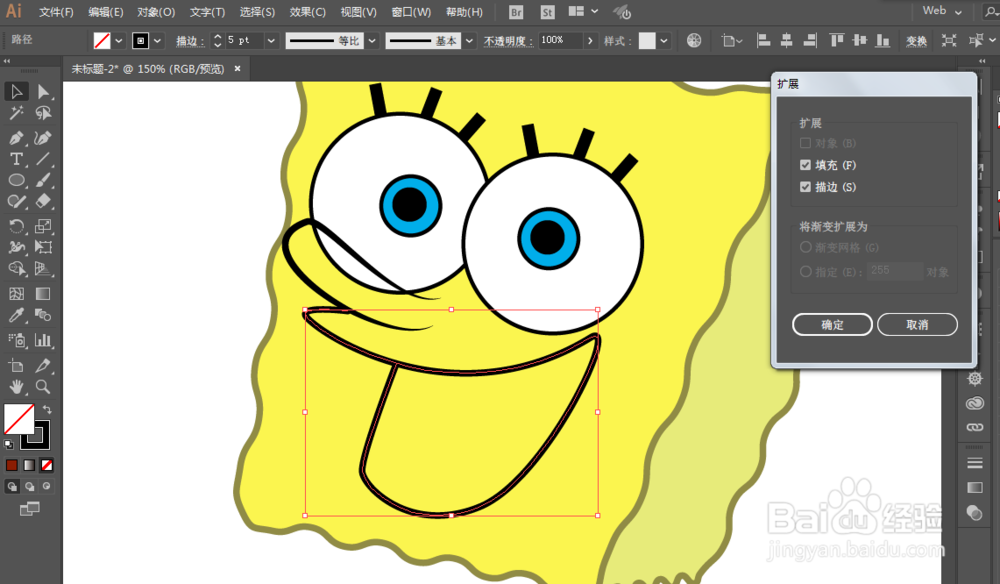Select the Selection tool (black arrow)

(17, 92)
